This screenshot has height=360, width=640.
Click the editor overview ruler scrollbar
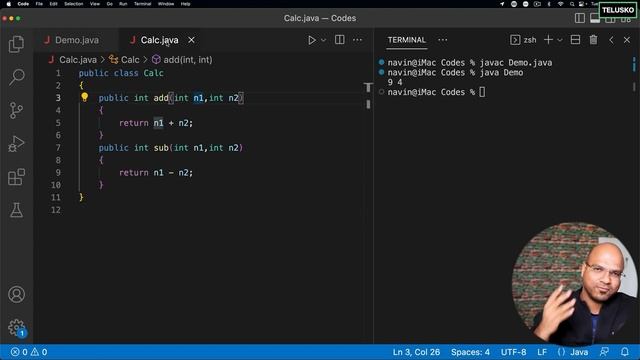coord(368,96)
